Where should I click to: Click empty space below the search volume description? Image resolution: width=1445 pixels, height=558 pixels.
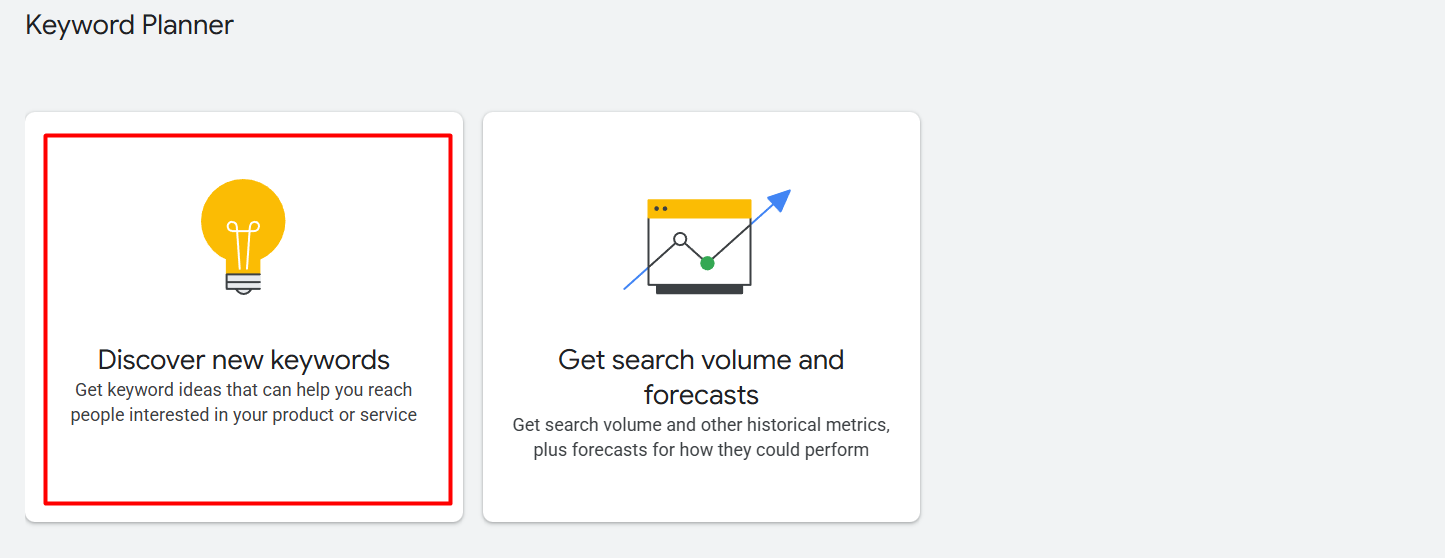pos(701,490)
